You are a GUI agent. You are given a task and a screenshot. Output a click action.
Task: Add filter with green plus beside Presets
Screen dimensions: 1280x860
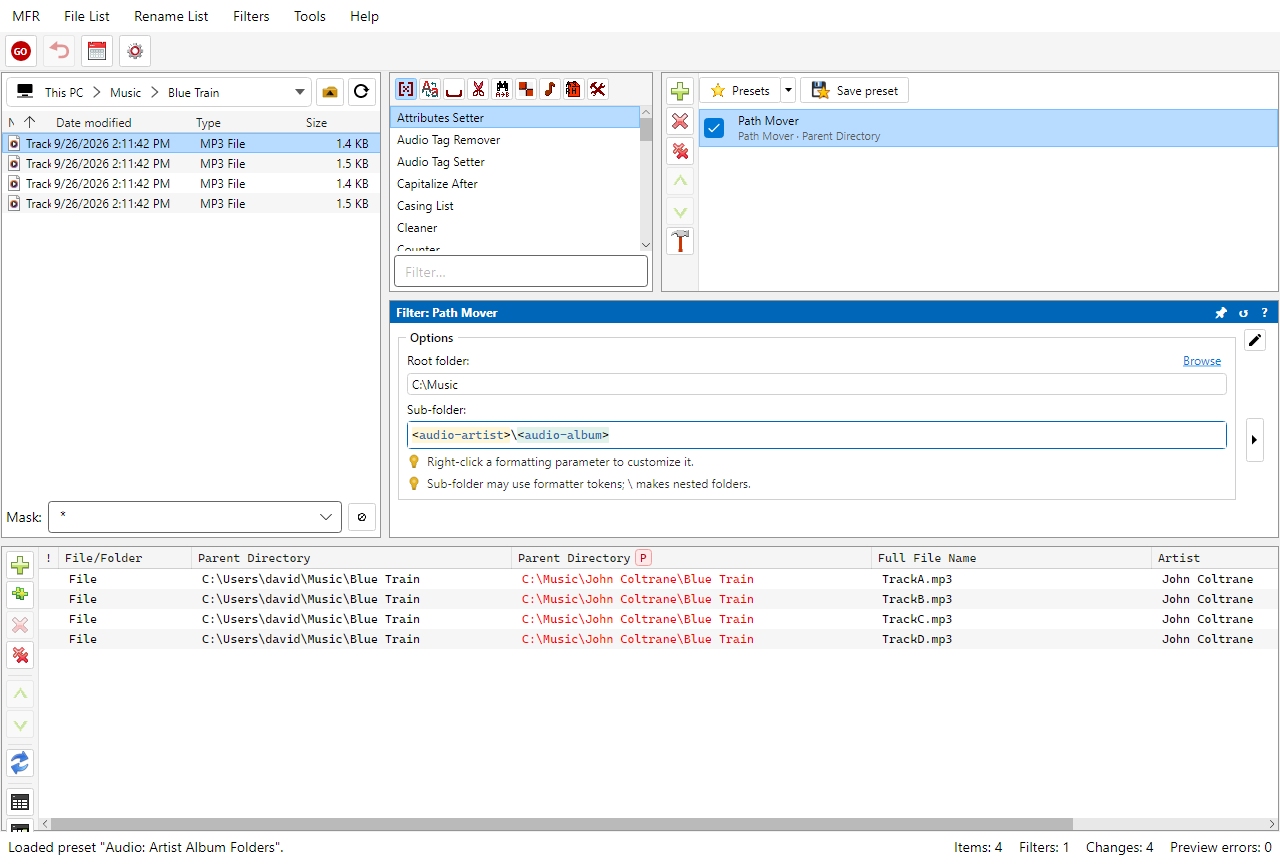[x=680, y=91]
